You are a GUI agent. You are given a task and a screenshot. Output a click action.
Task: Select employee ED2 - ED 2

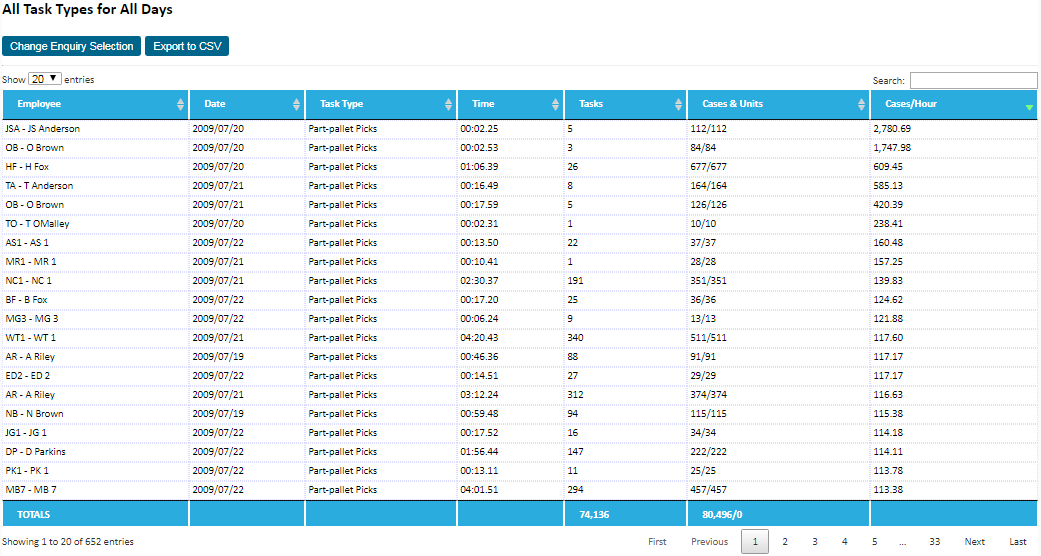click(28, 376)
